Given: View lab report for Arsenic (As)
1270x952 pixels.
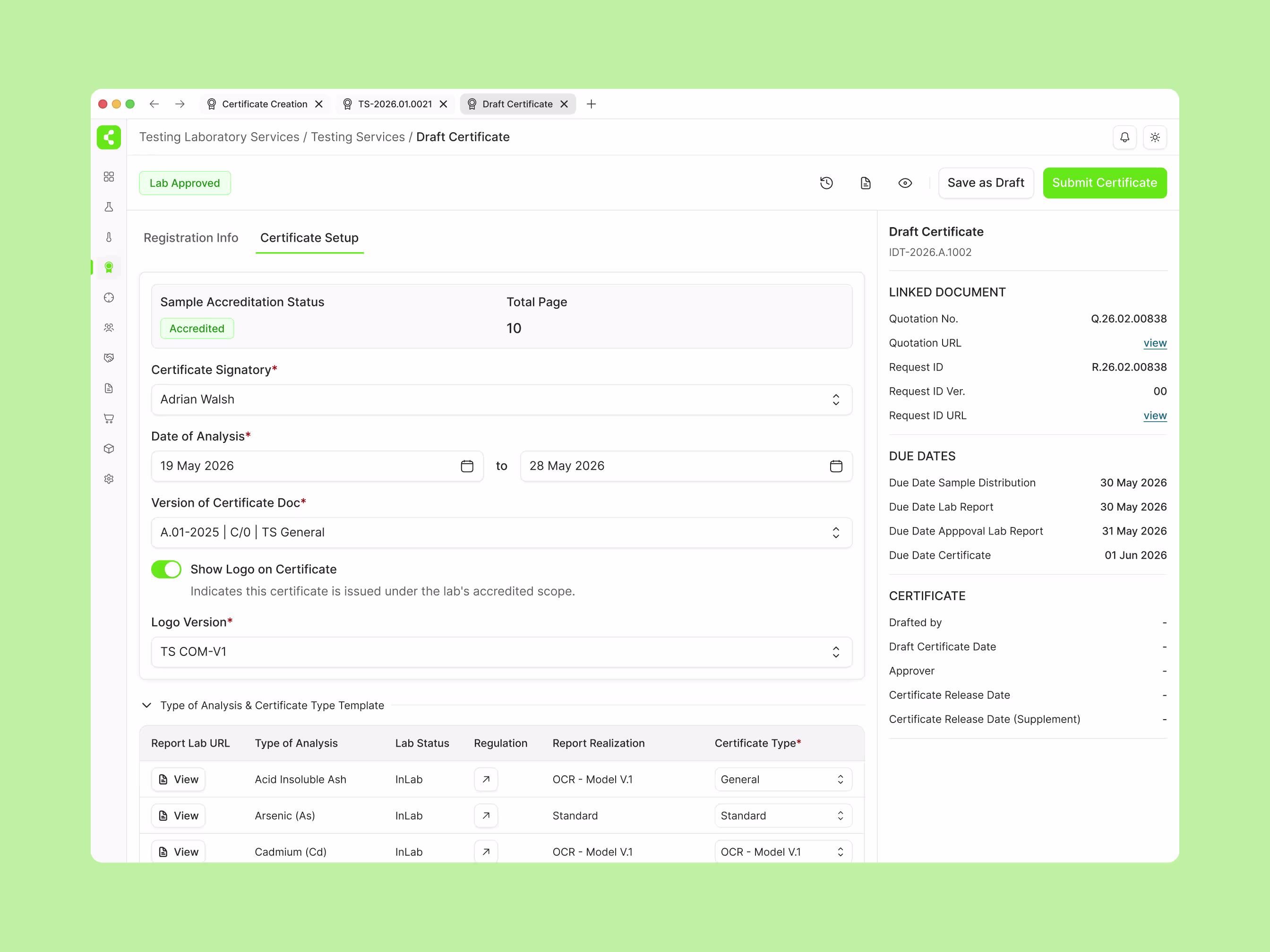Looking at the screenshot, I should point(179,816).
